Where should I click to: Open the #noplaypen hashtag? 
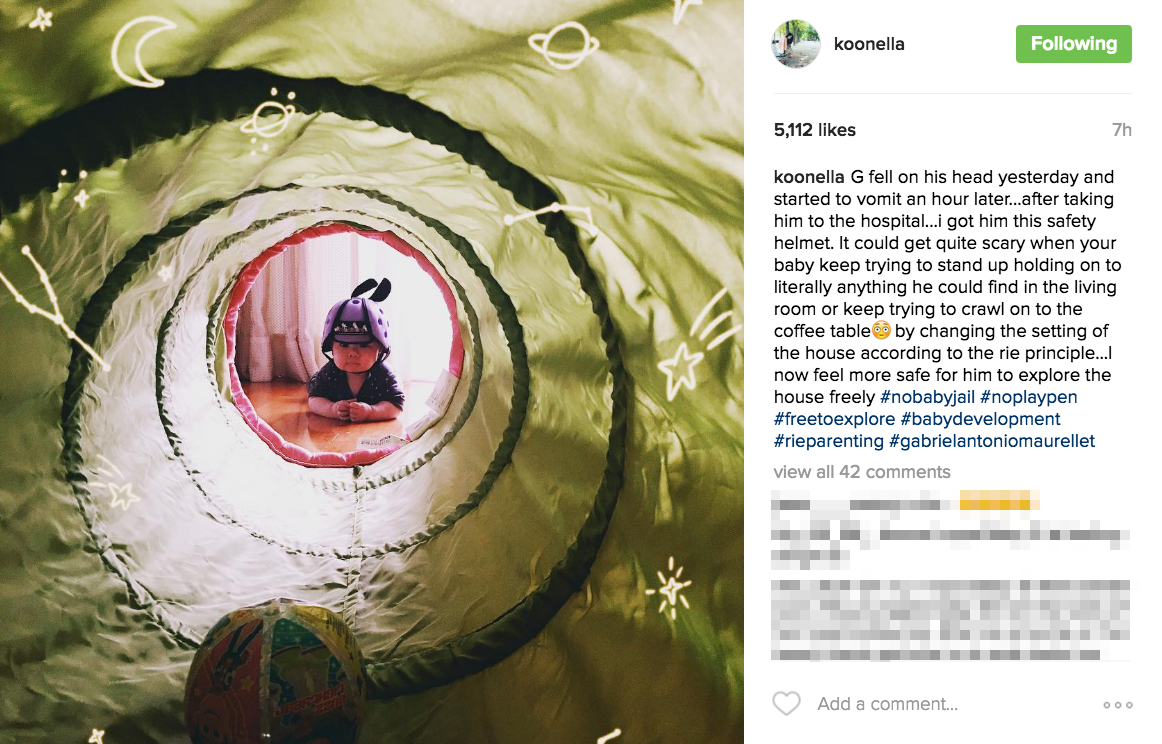point(1029,397)
